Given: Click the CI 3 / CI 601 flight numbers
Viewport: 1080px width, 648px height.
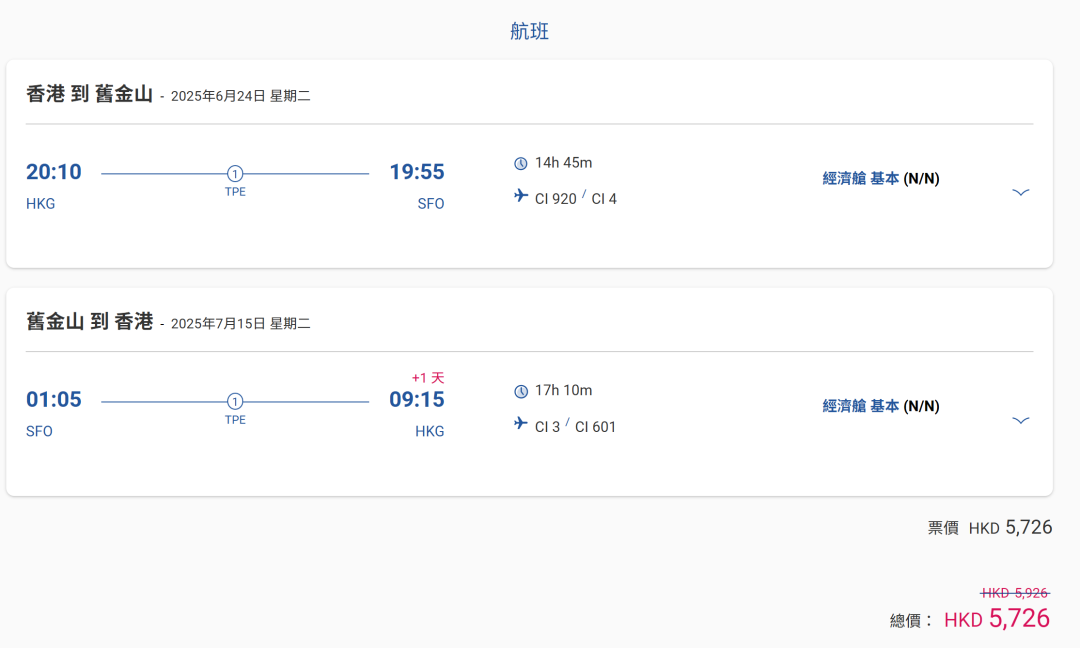Looking at the screenshot, I should 576,427.
